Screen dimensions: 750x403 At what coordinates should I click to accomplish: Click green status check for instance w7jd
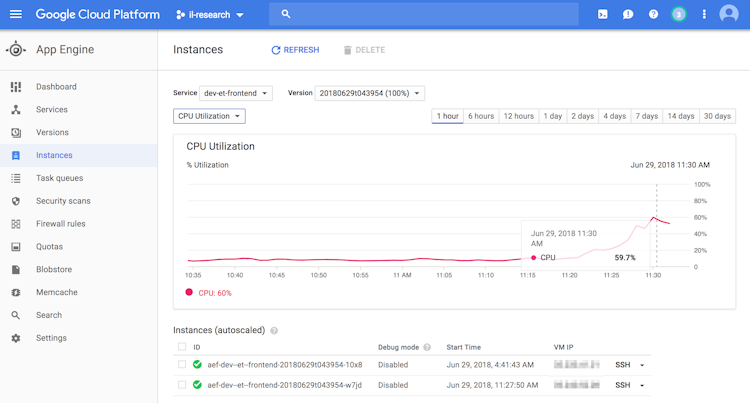pos(197,384)
